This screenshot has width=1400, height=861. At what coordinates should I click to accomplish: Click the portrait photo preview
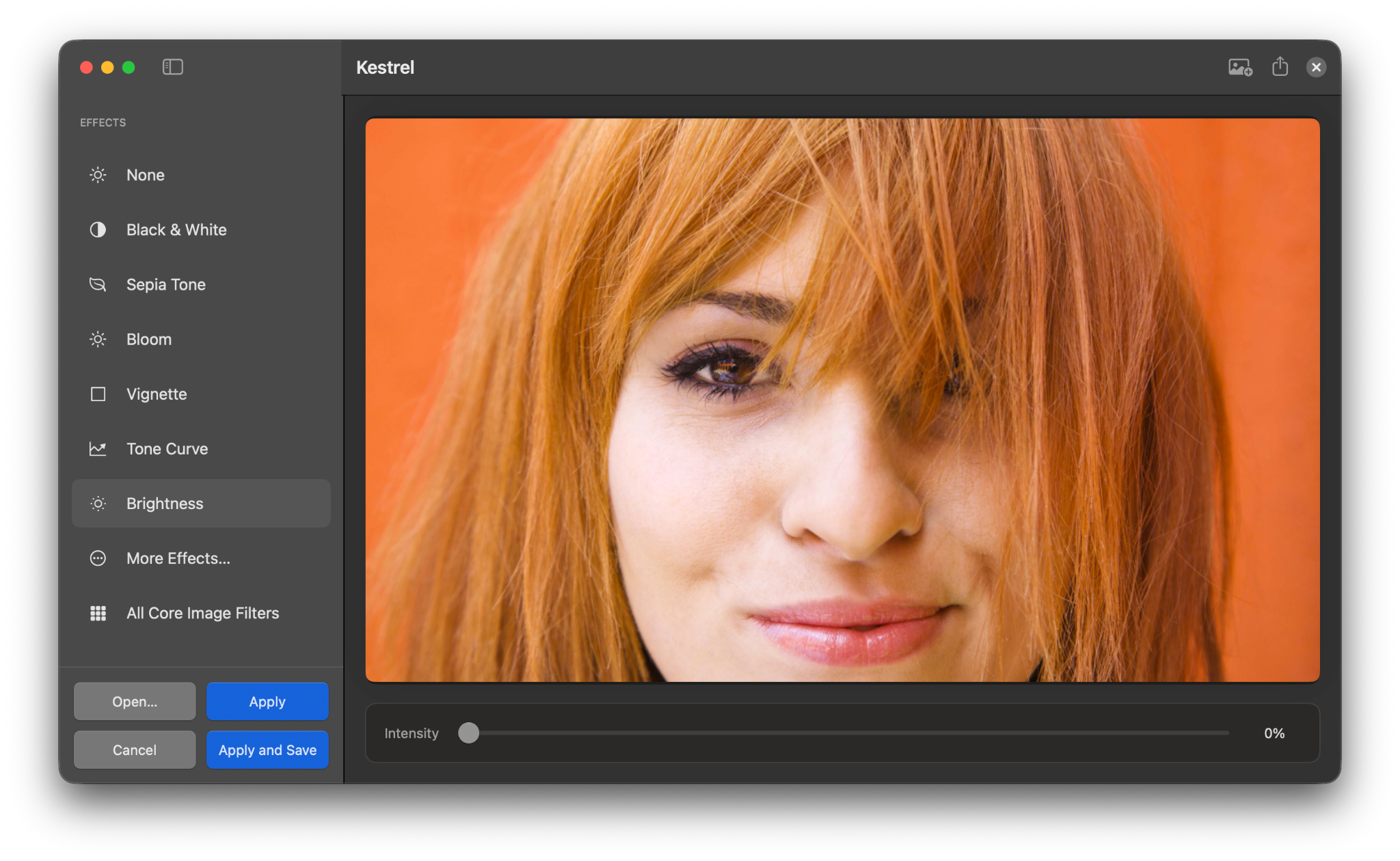click(x=842, y=400)
